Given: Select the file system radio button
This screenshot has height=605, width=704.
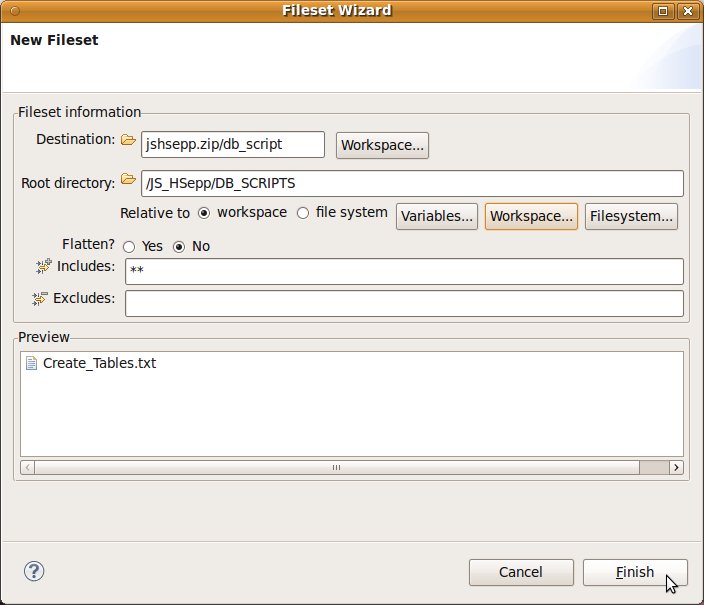Looking at the screenshot, I should click(x=303, y=213).
